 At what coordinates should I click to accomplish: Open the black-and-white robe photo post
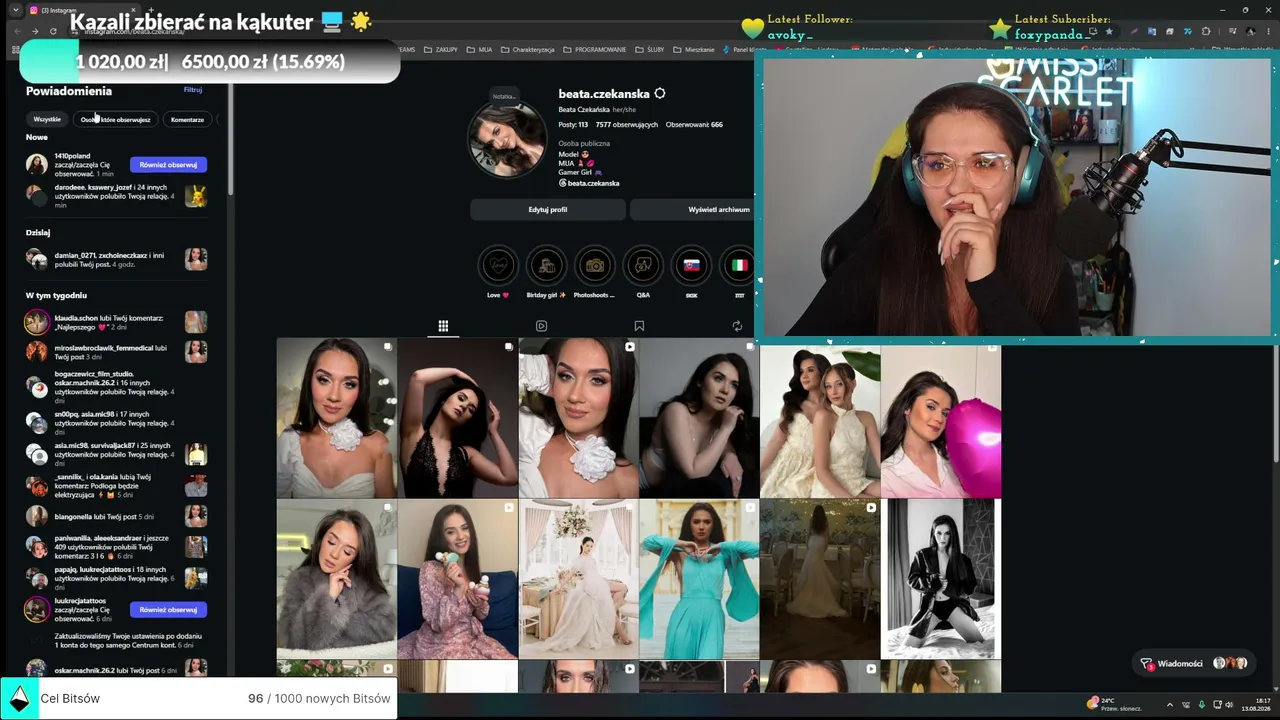coord(941,580)
